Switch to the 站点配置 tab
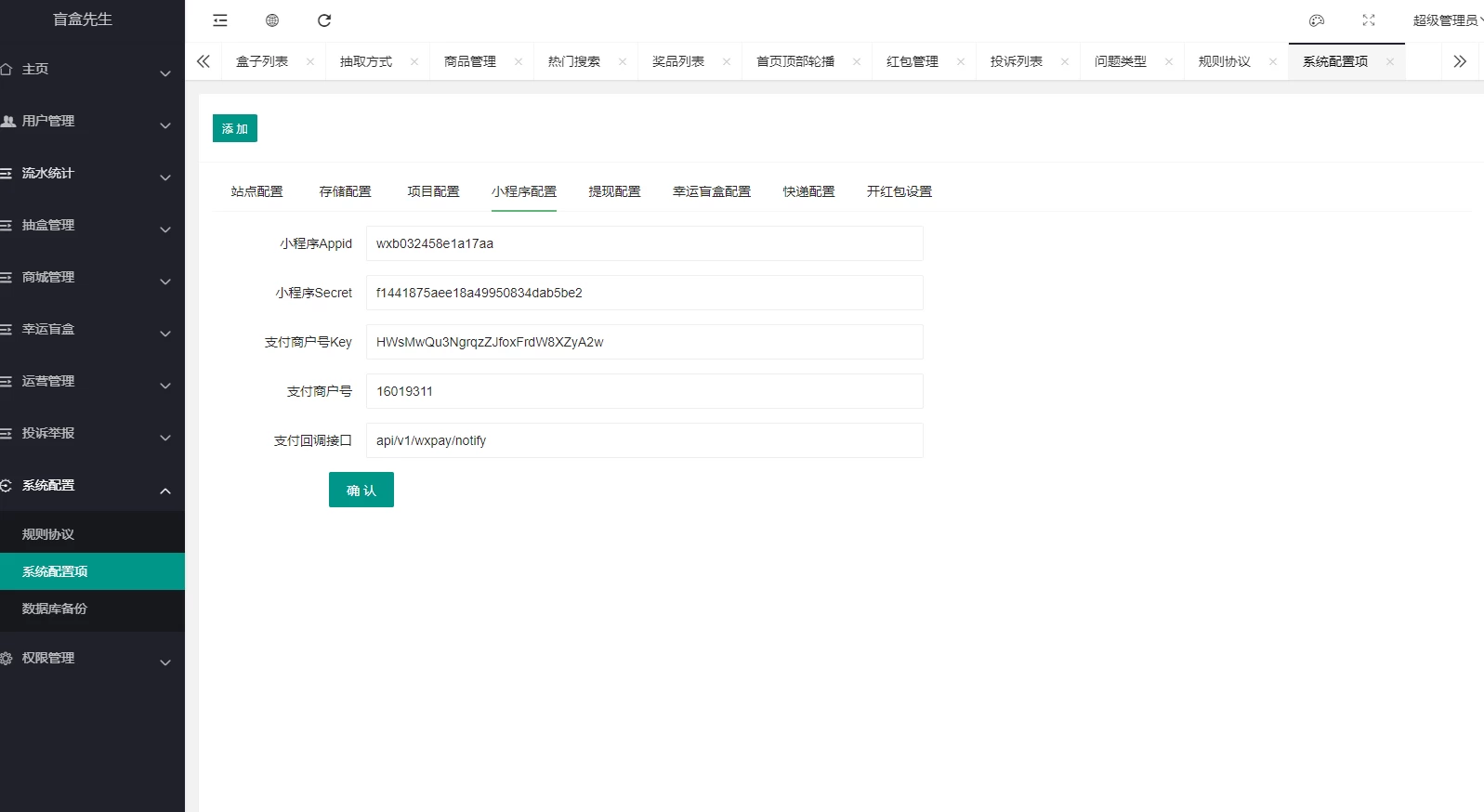 tap(256, 191)
